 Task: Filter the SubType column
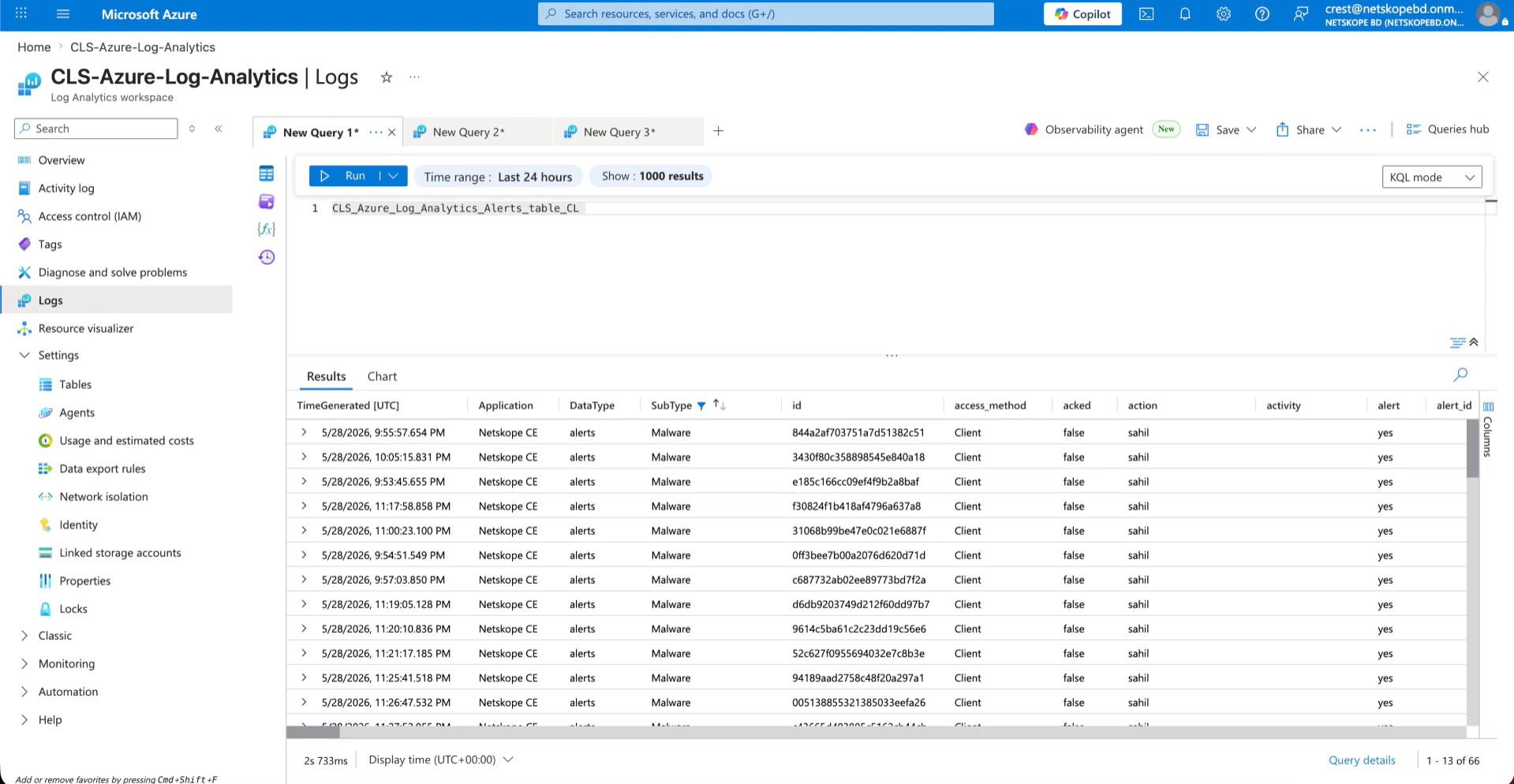701,406
